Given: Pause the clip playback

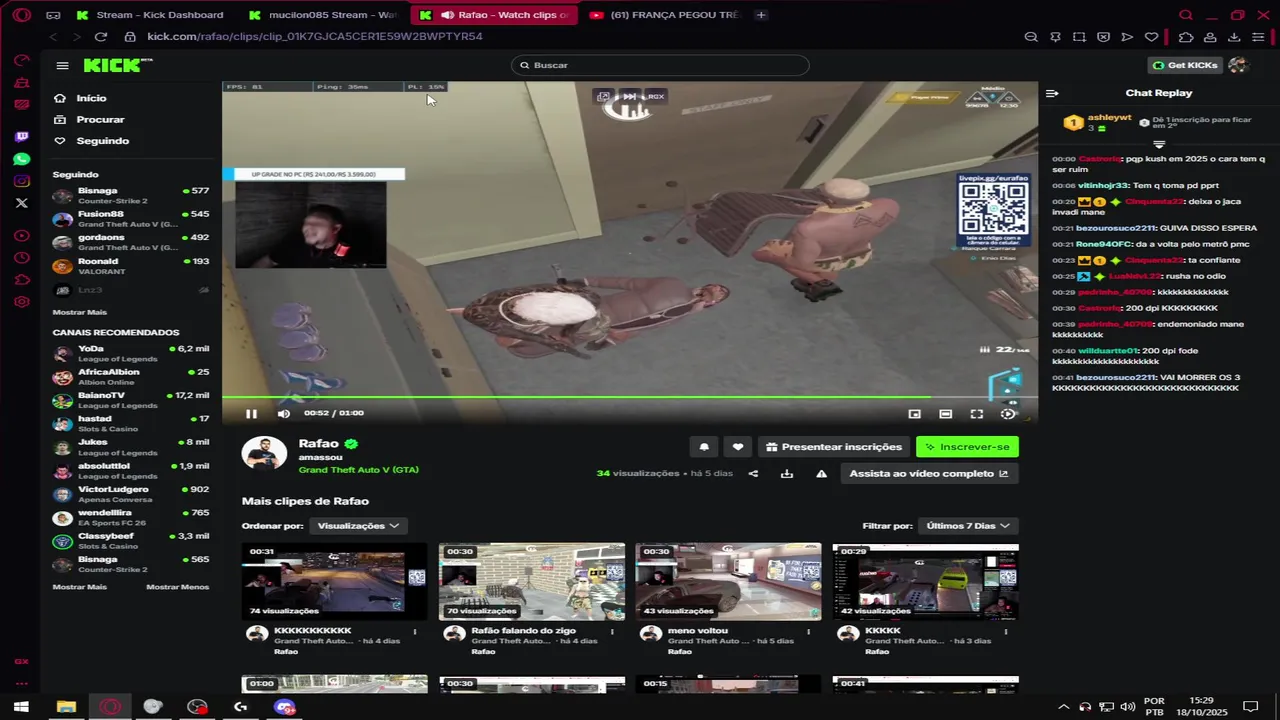Looking at the screenshot, I should (x=251, y=414).
